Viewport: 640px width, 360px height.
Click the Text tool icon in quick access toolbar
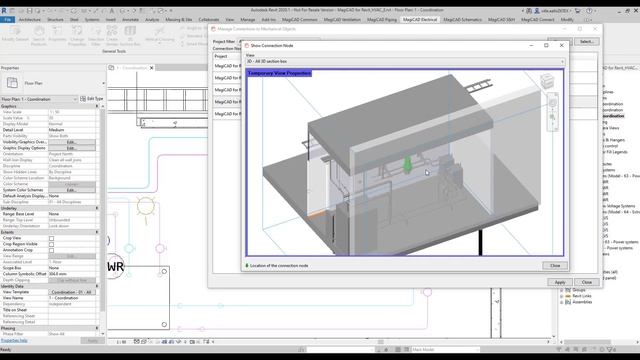111,11
